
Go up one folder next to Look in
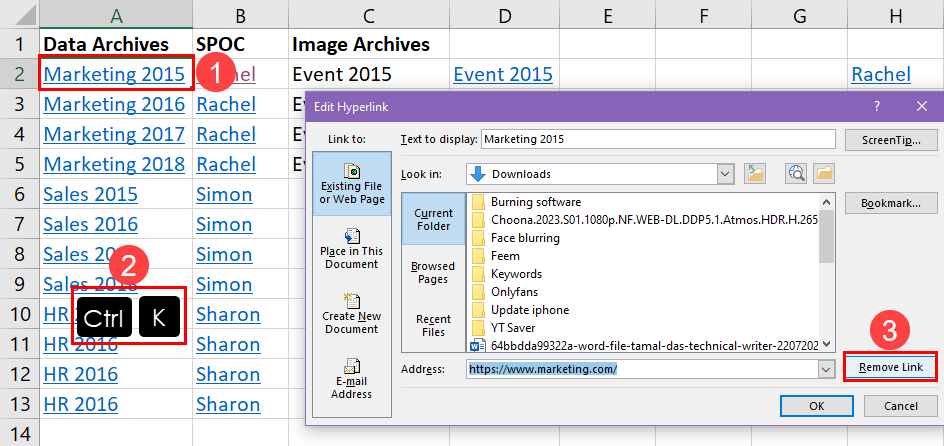[x=754, y=175]
